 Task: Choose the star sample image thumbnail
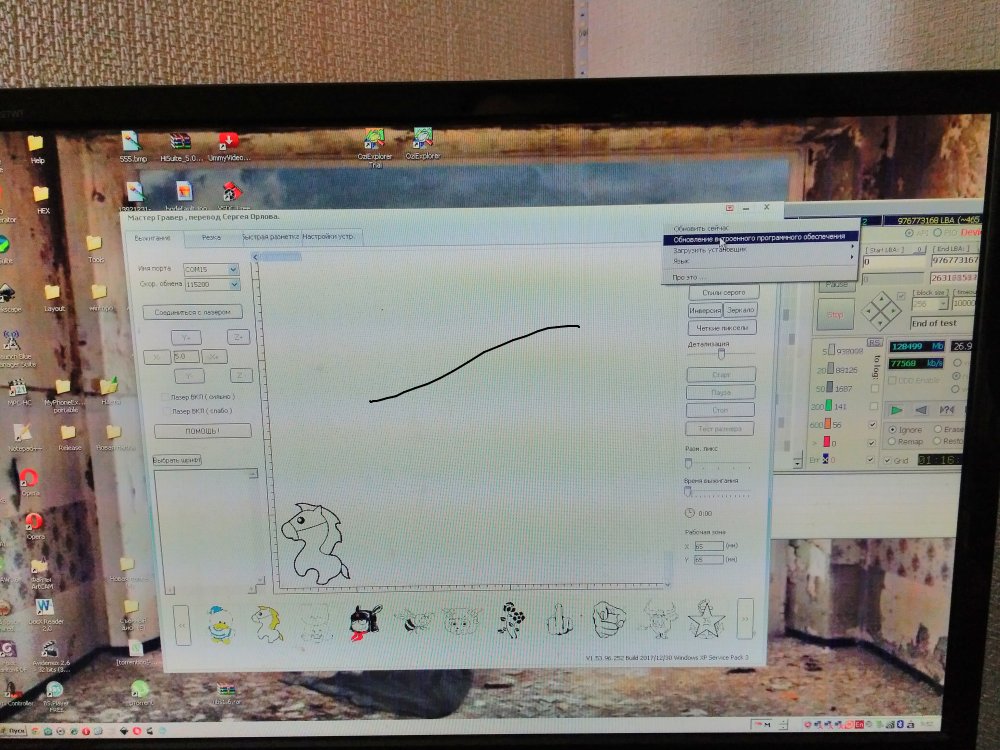pos(707,618)
